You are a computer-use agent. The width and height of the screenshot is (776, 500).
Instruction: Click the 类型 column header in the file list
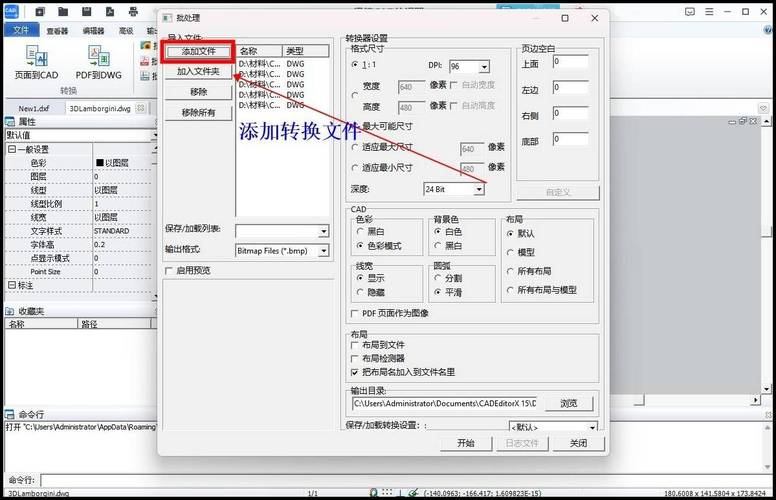point(305,51)
